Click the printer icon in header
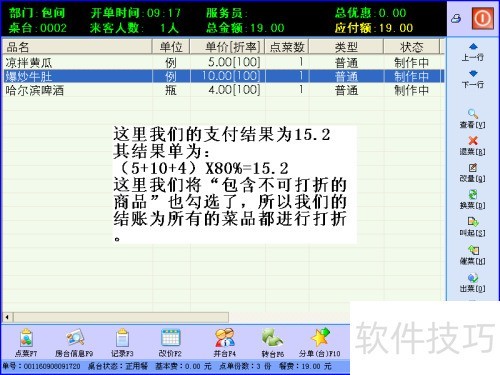The width and height of the screenshot is (500, 375). (456, 19)
